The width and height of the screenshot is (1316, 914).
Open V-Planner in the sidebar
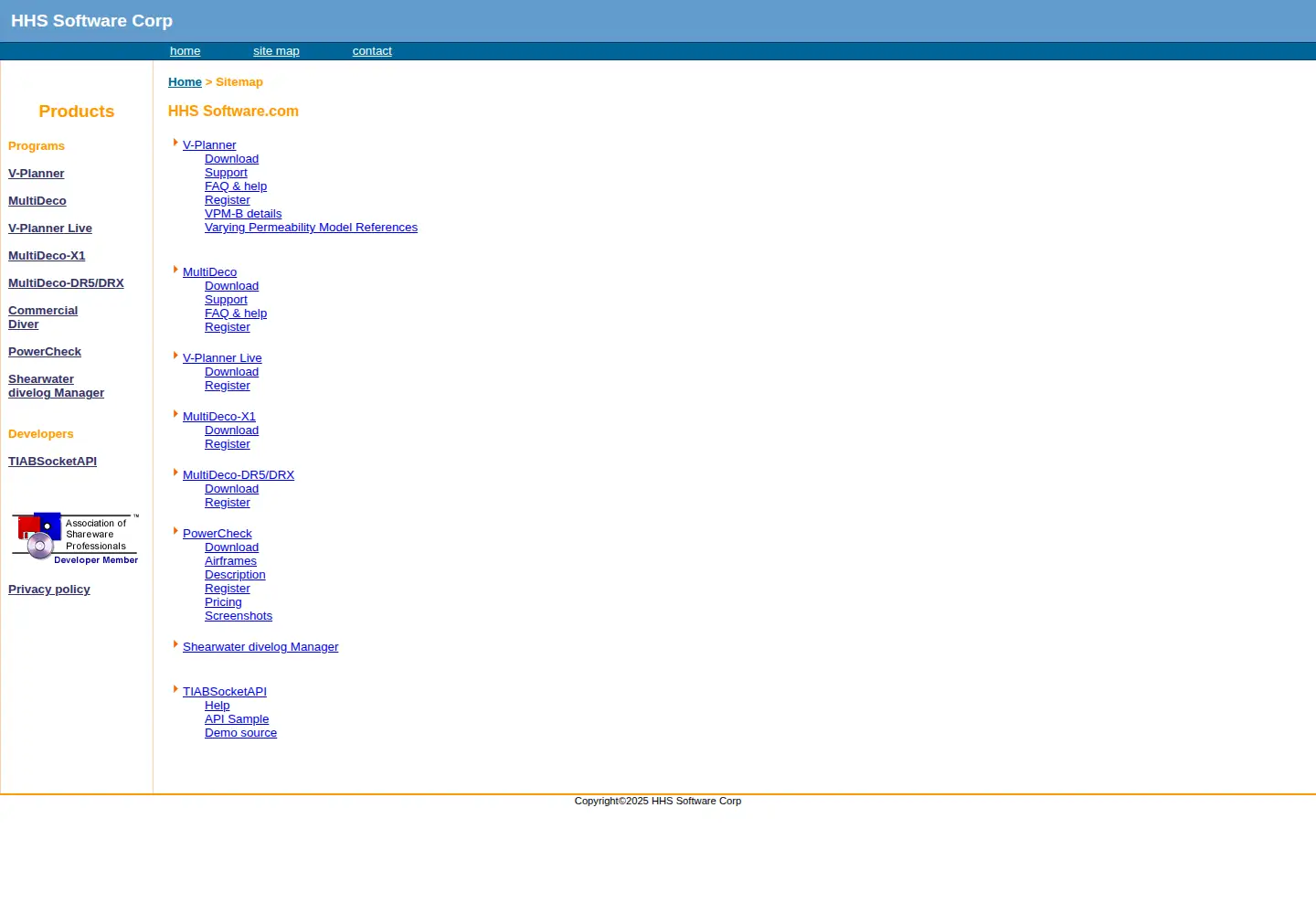point(37,174)
